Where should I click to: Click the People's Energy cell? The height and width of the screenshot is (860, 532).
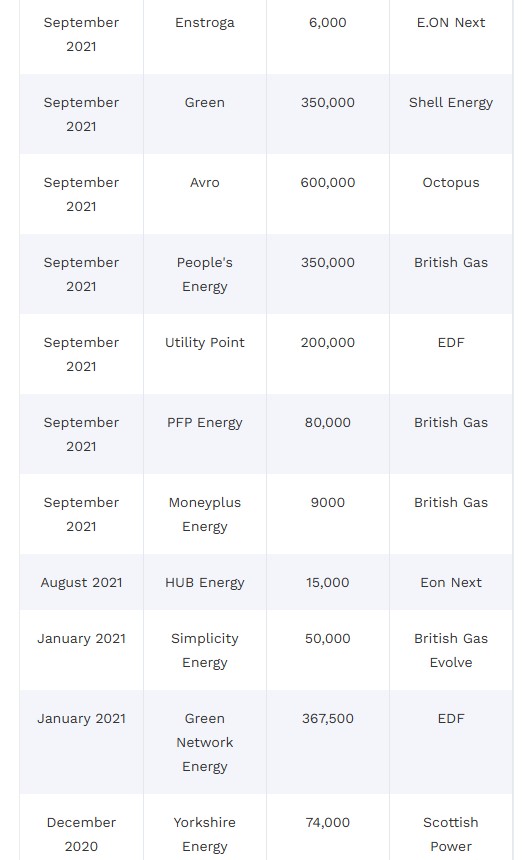tap(205, 274)
